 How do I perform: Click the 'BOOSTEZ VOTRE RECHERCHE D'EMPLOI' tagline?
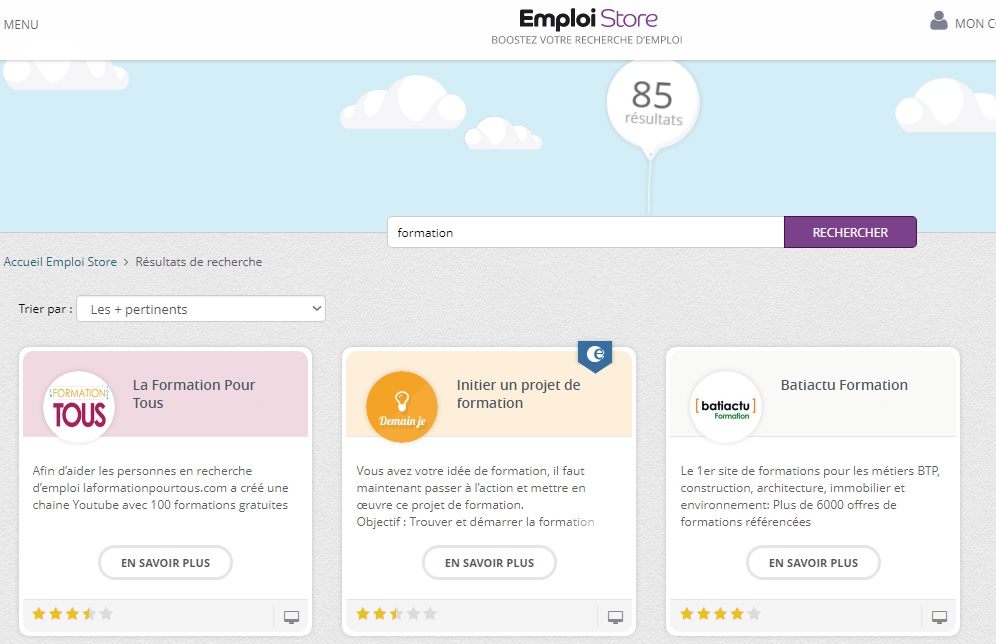(x=587, y=40)
